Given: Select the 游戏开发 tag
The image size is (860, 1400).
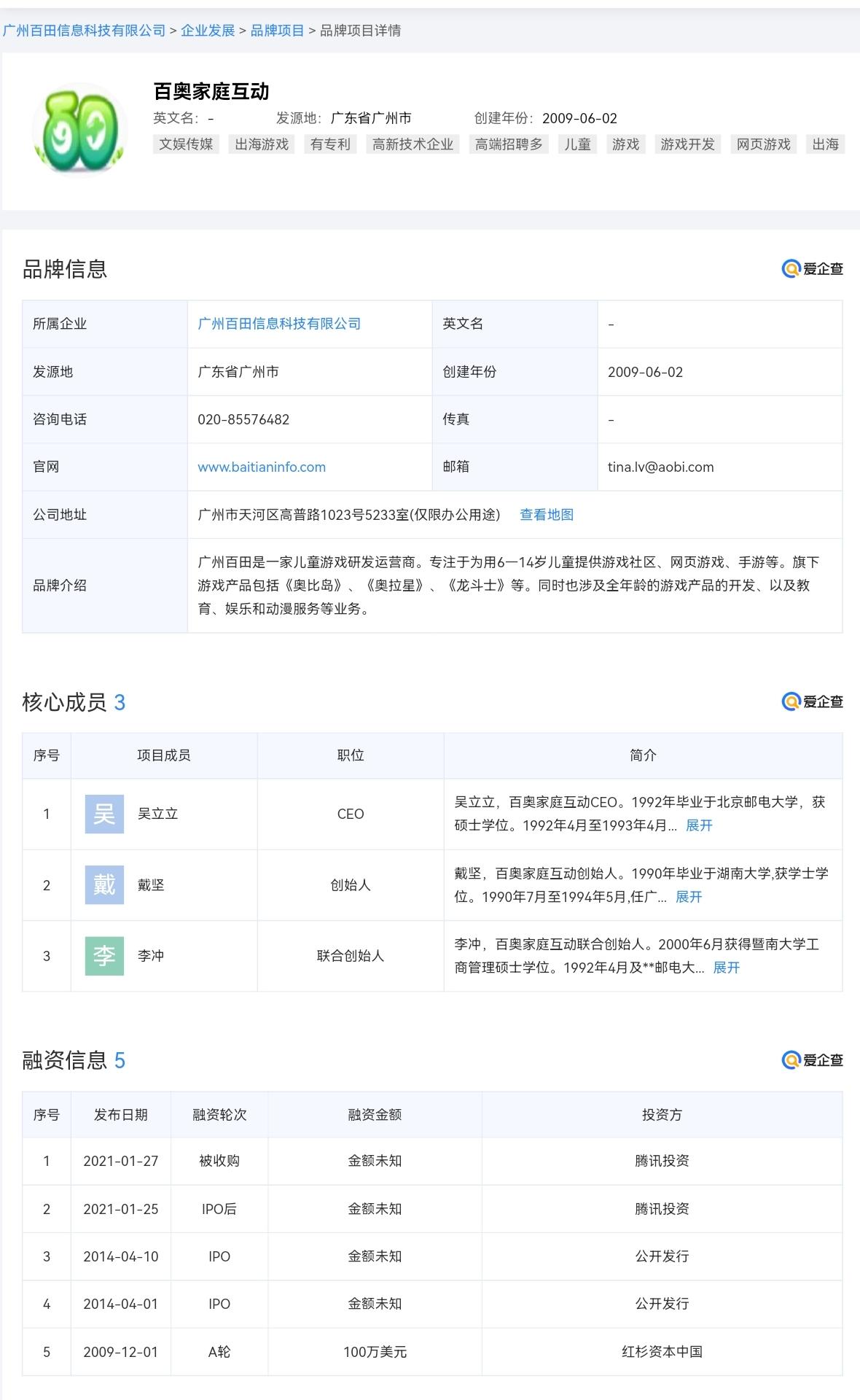Looking at the screenshot, I should click(x=687, y=144).
